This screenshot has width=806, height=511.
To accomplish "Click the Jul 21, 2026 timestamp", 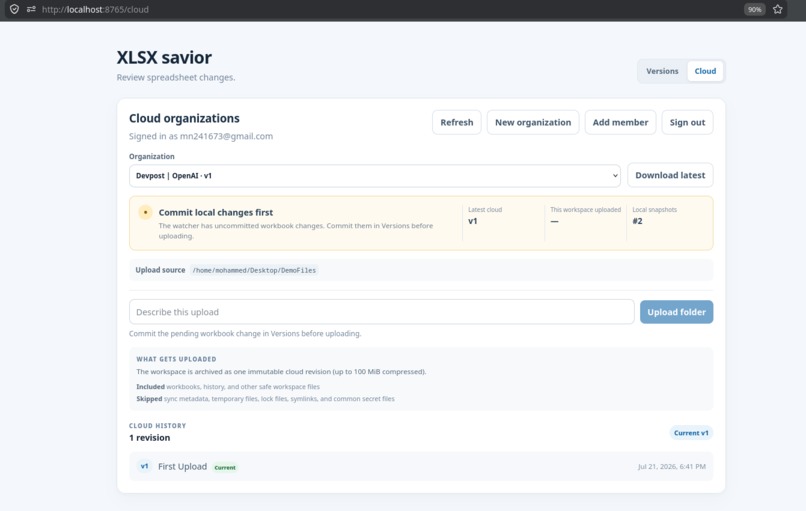I will (x=671, y=467).
